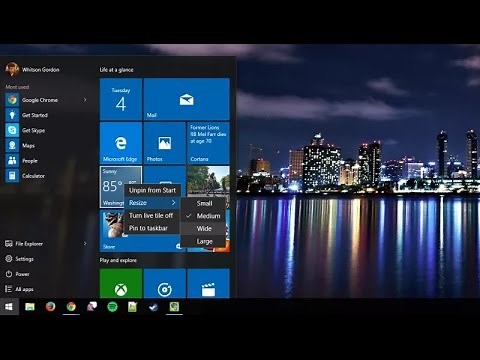Launch the green Xbox tile
Screen dimensions: 480x360
(121, 283)
